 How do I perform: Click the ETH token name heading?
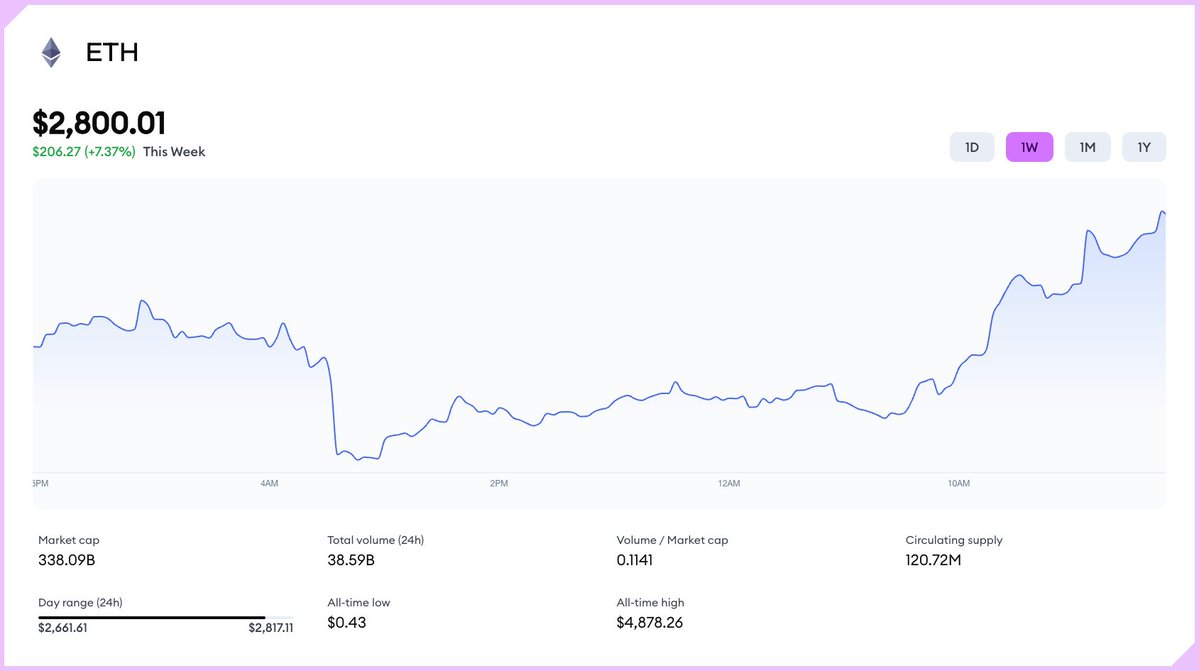pyautogui.click(x=112, y=52)
